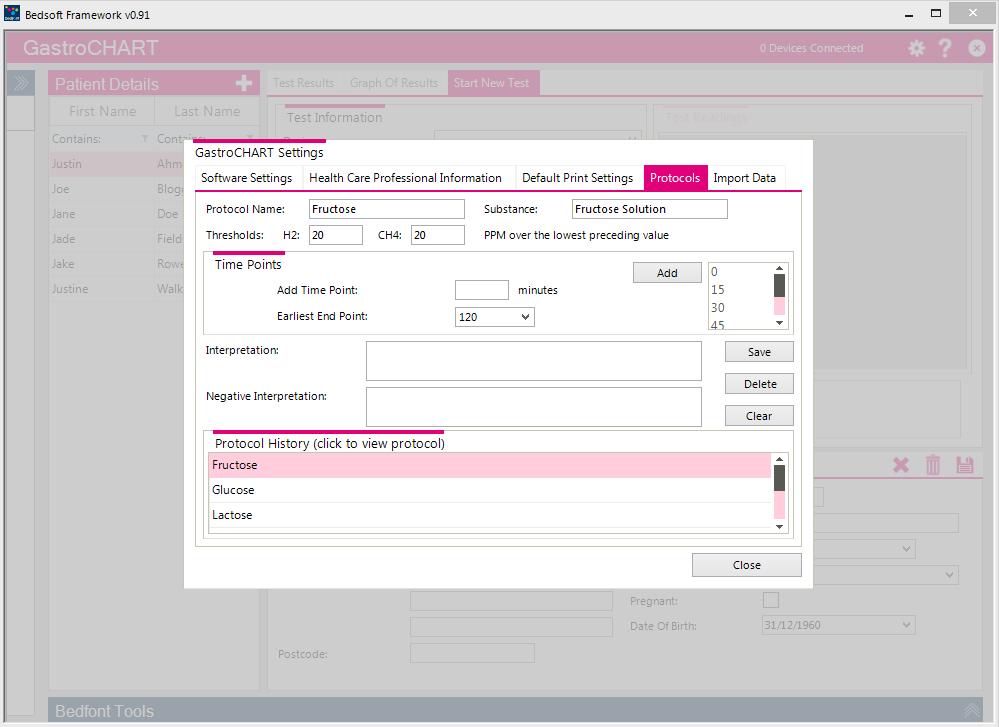This screenshot has width=999, height=727.
Task: Click the floppy disk save icon
Action: click(x=965, y=464)
